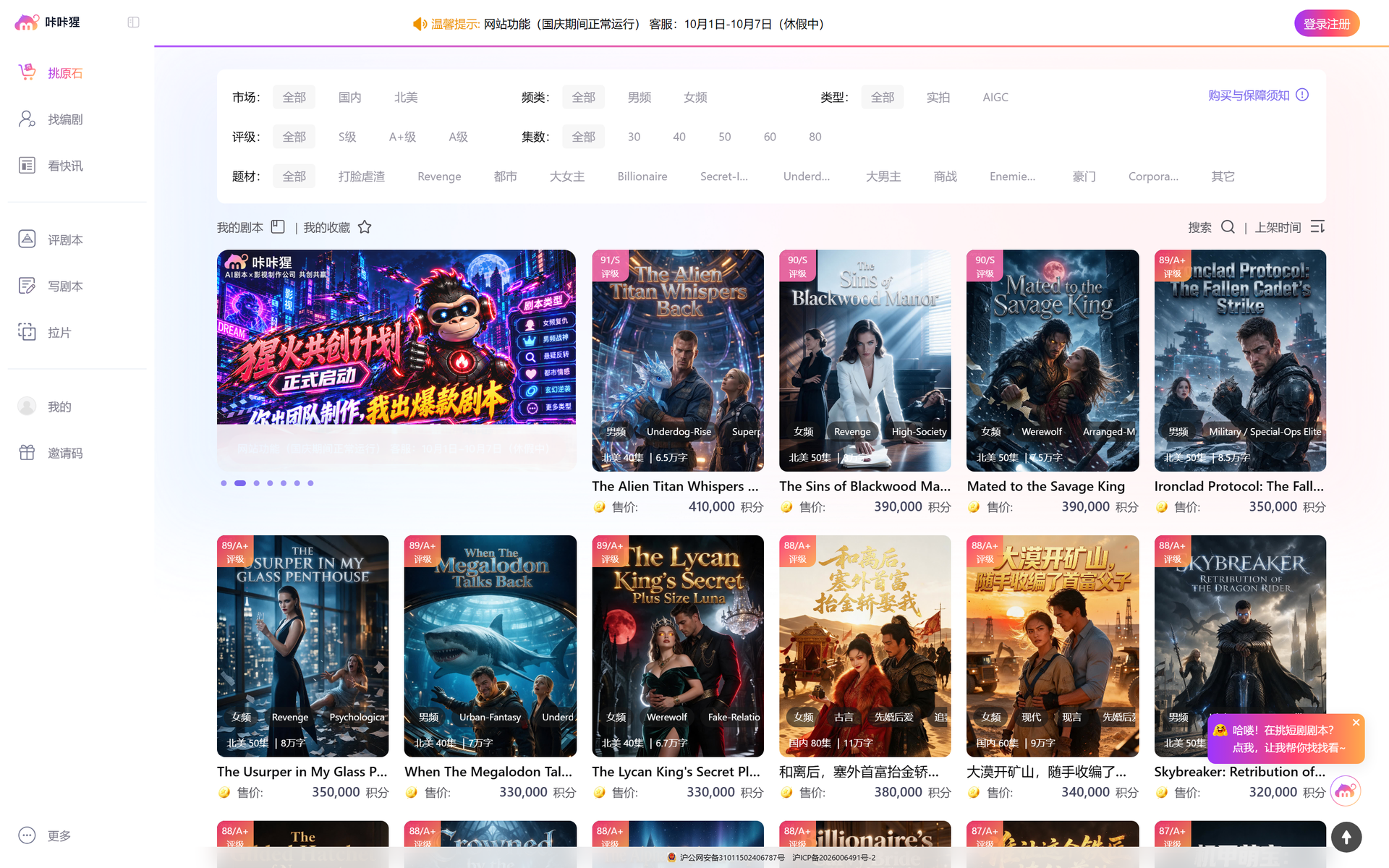Image resolution: width=1389 pixels, height=868 pixels.
Task: Filter by 其它 genre tag
Action: point(1223,176)
